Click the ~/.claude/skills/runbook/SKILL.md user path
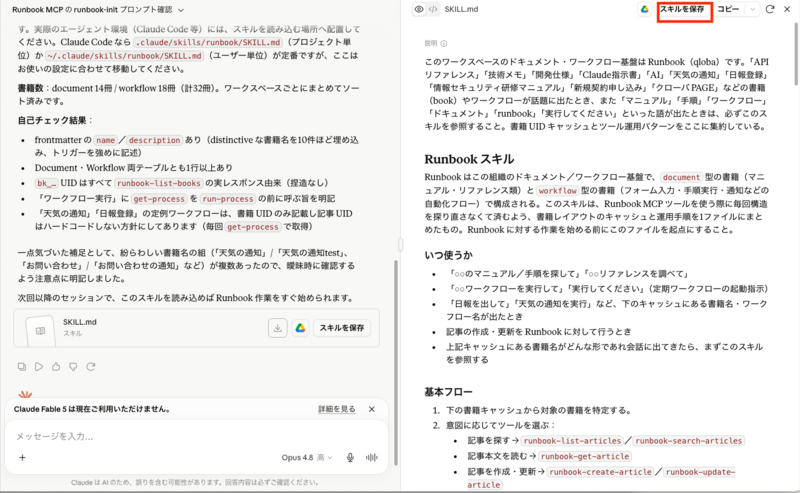The height and width of the screenshot is (493, 800). click(x=124, y=56)
